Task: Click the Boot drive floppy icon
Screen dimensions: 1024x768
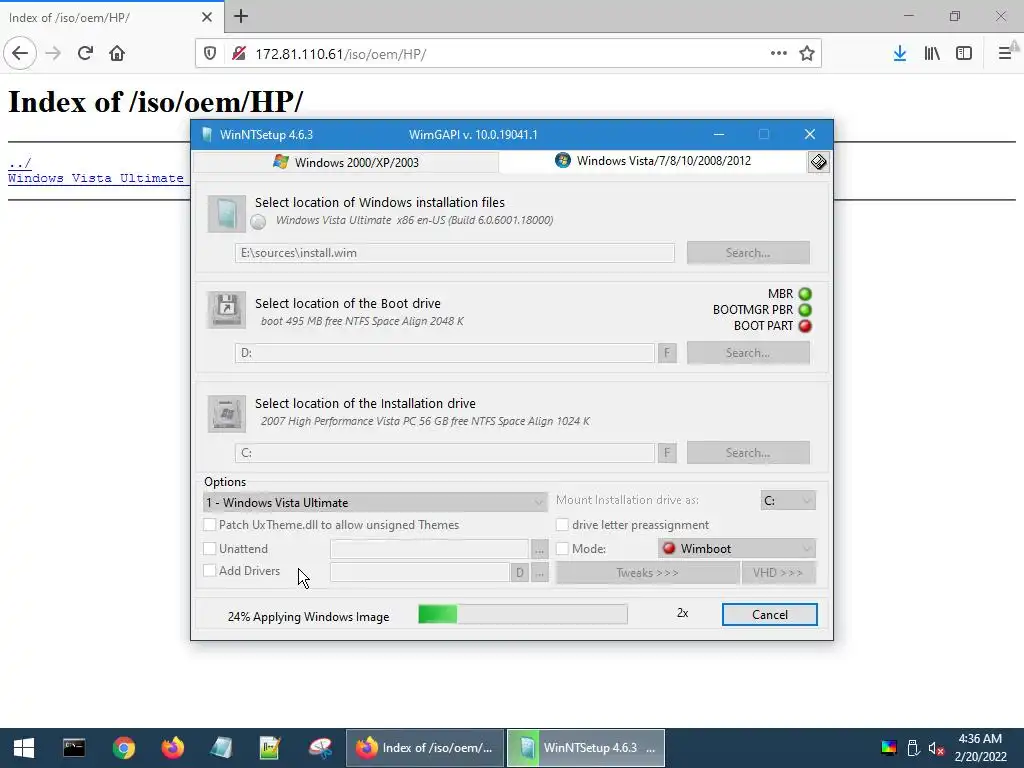Action: [227, 309]
